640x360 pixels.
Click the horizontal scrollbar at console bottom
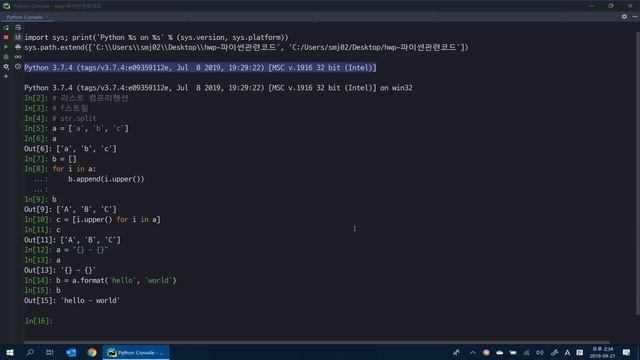point(316,342)
